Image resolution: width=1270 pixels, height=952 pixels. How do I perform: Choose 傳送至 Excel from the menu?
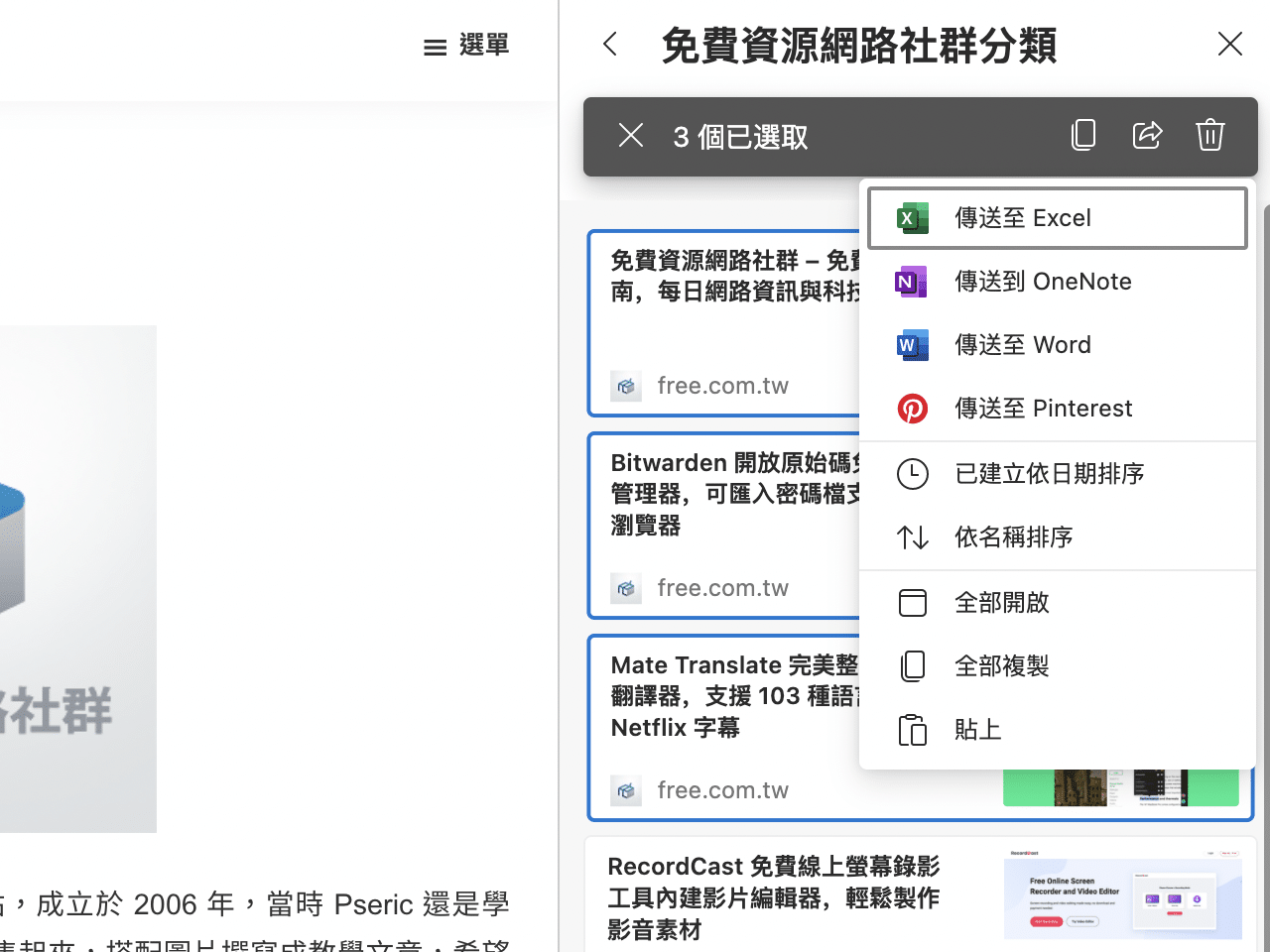point(1058,218)
